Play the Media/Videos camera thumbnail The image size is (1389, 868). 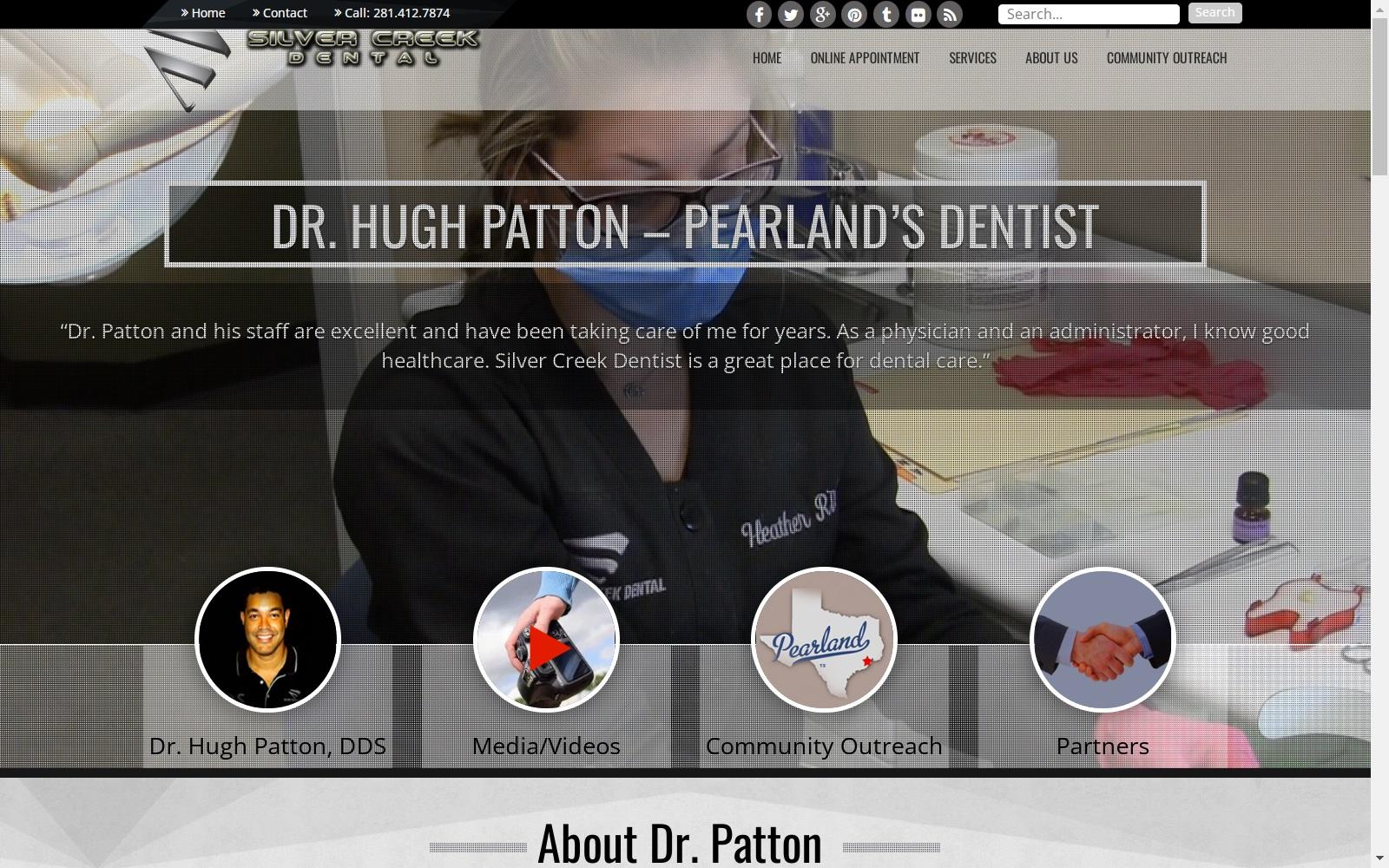click(546, 640)
